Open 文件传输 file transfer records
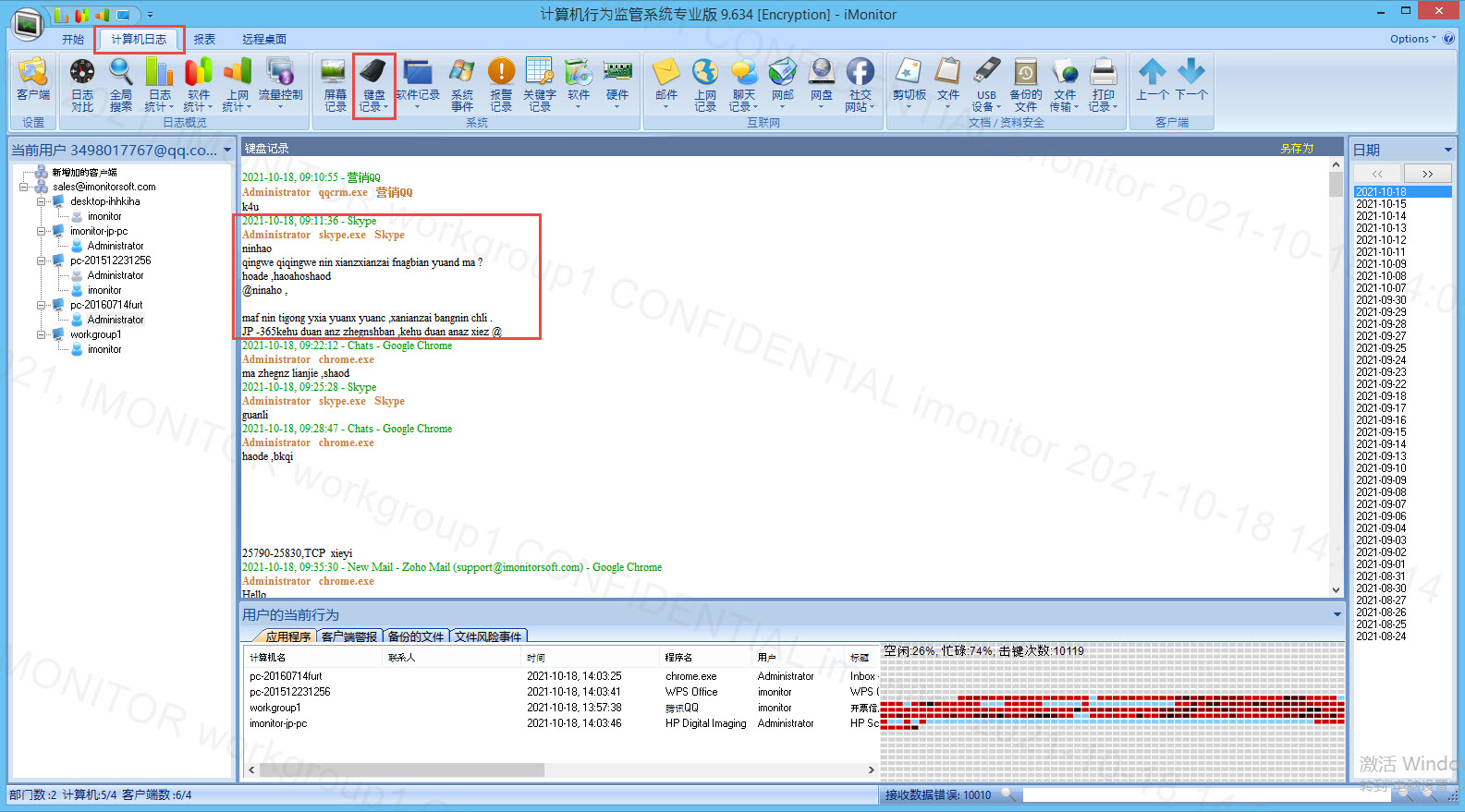Screen dimensions: 1465x812 [x=1064, y=85]
